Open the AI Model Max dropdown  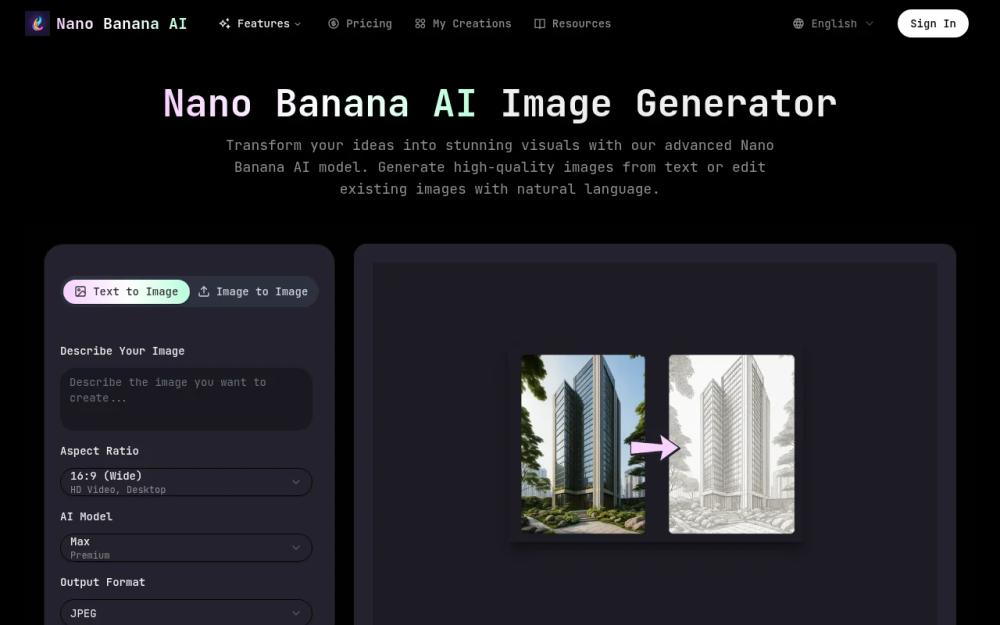pyautogui.click(x=186, y=548)
